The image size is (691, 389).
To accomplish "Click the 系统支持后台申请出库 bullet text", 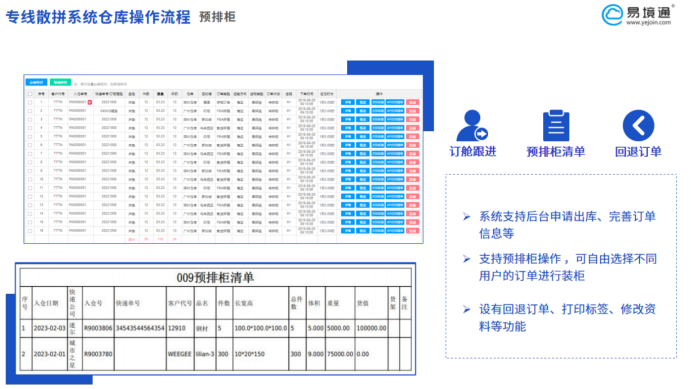I will [567, 225].
